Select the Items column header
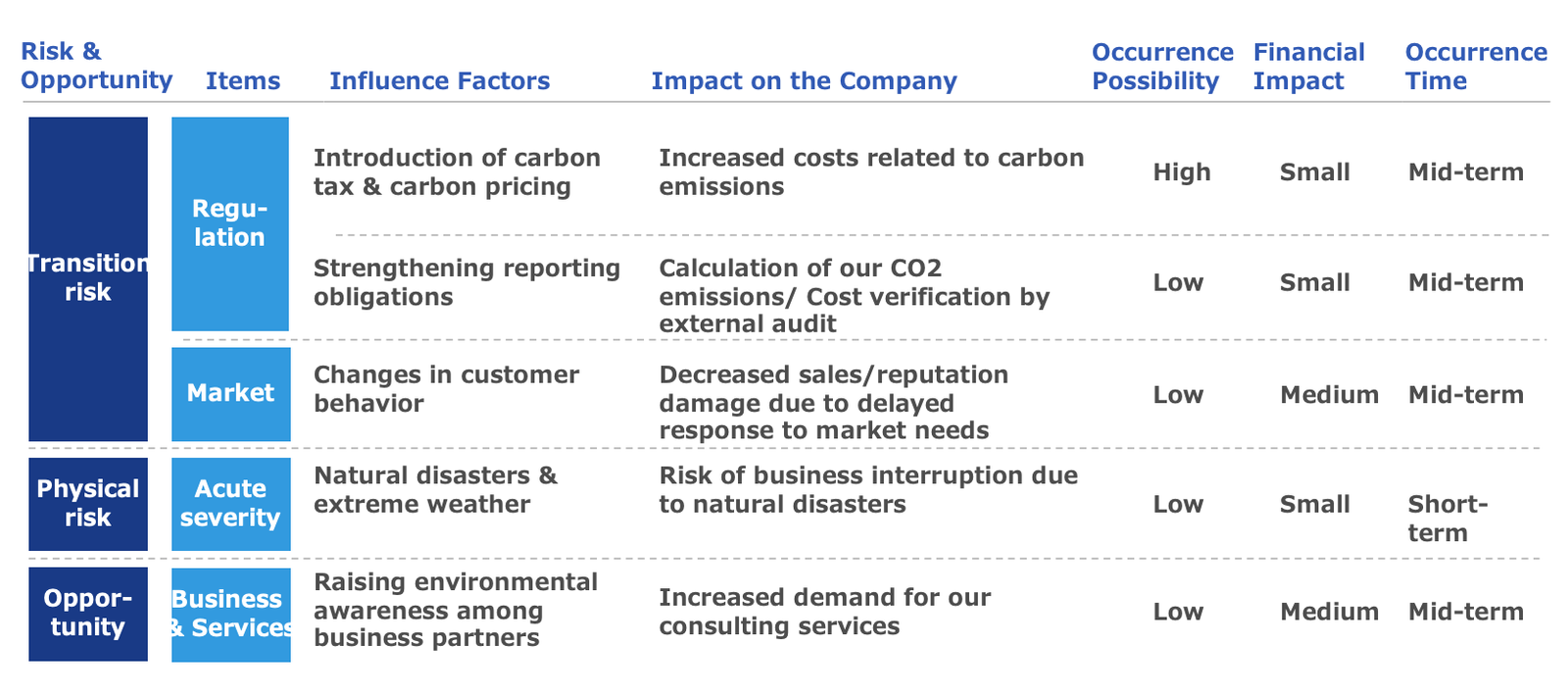1568x691 pixels. tap(243, 80)
